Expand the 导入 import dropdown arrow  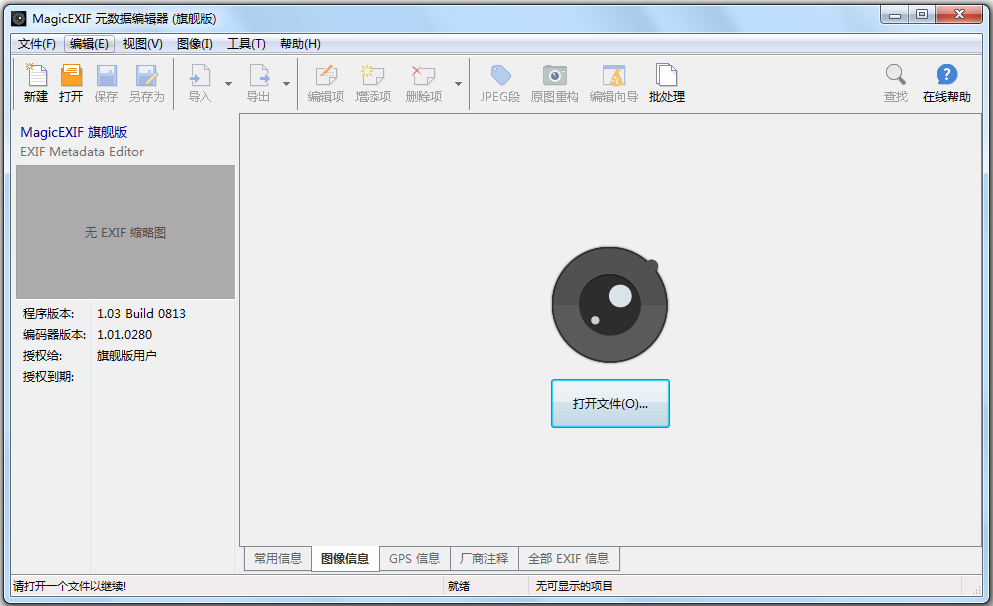[230, 84]
